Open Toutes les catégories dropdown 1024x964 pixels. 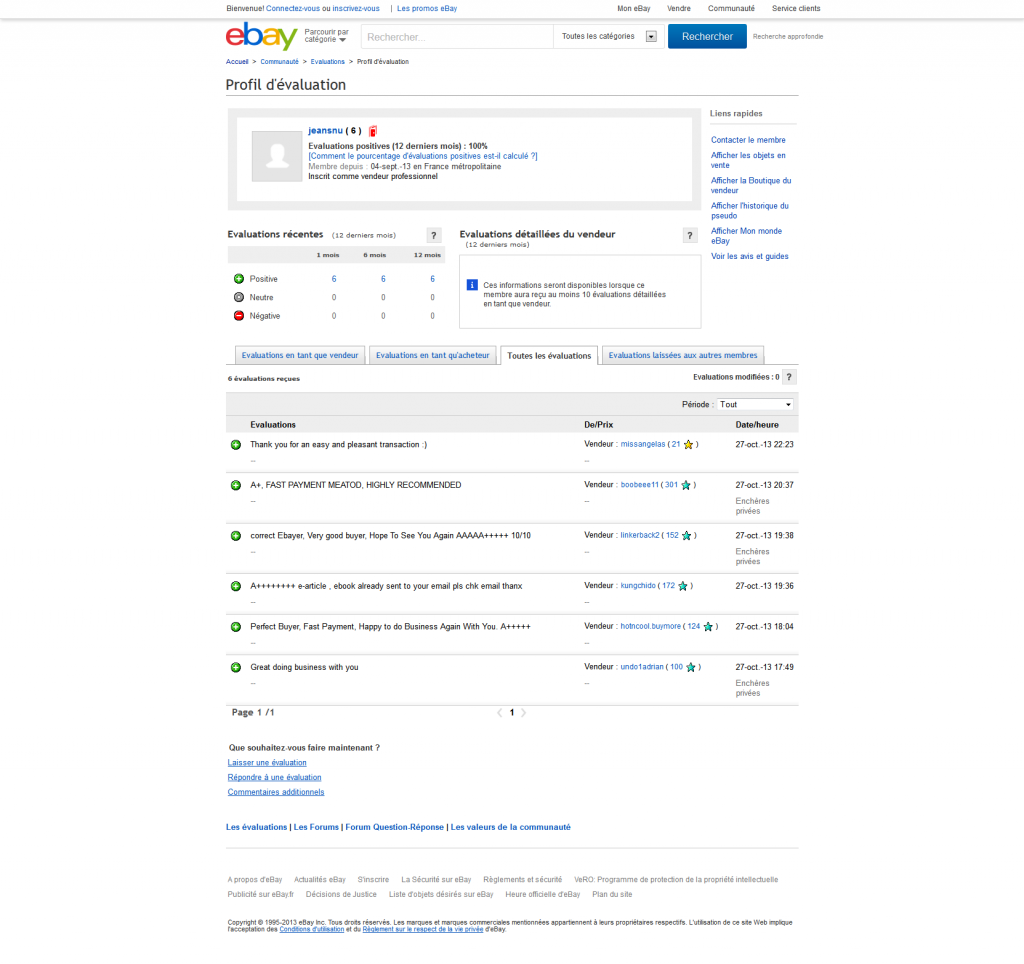coord(609,37)
